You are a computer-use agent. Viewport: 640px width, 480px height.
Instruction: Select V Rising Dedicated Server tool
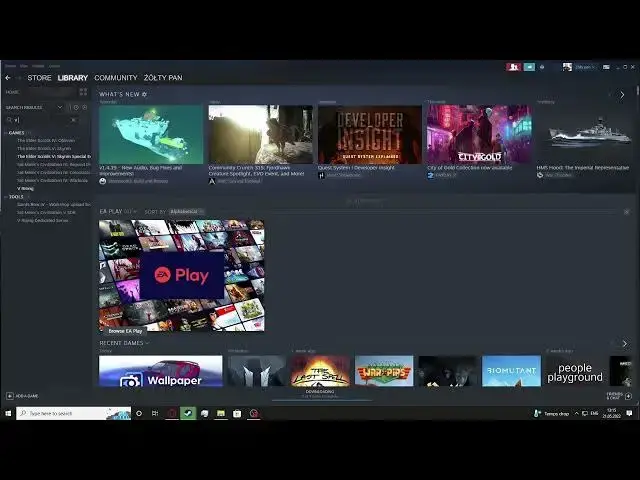[42, 220]
